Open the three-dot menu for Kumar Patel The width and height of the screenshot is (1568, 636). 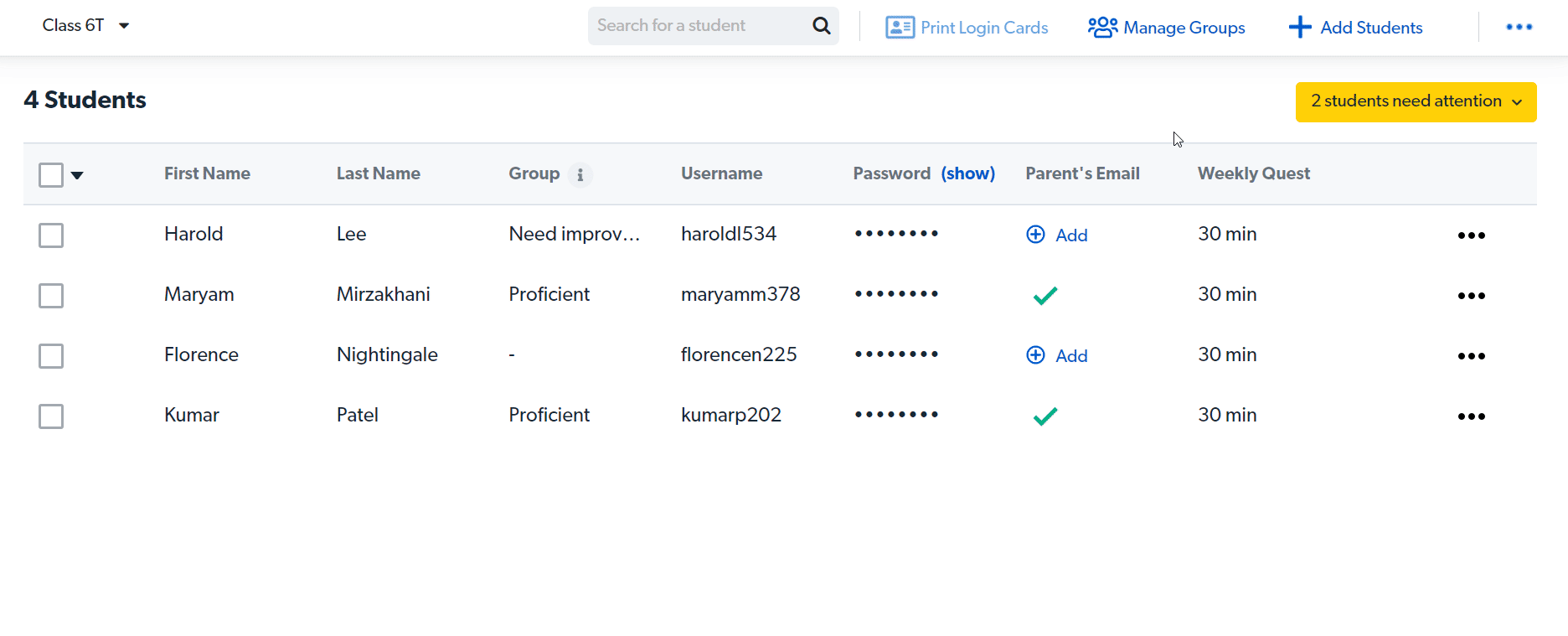(x=1471, y=416)
